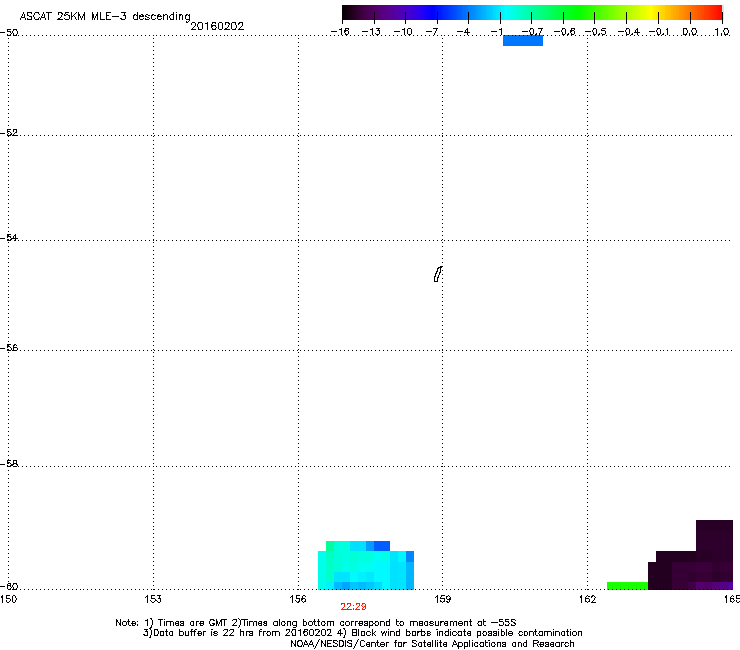
Task: Click the longitude label 162
Action: tap(587, 599)
